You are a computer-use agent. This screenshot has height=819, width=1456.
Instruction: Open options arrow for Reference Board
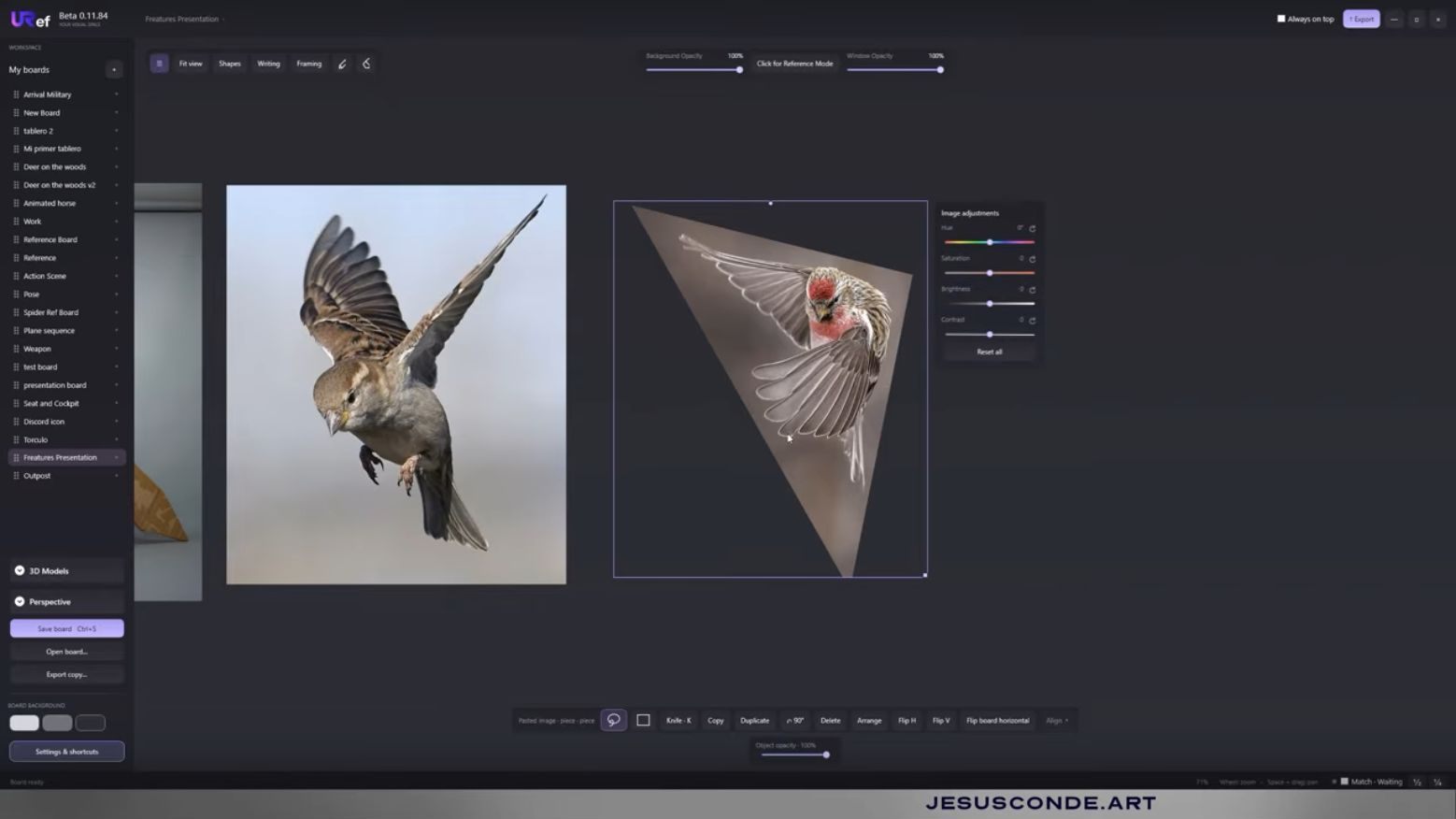pos(116,239)
